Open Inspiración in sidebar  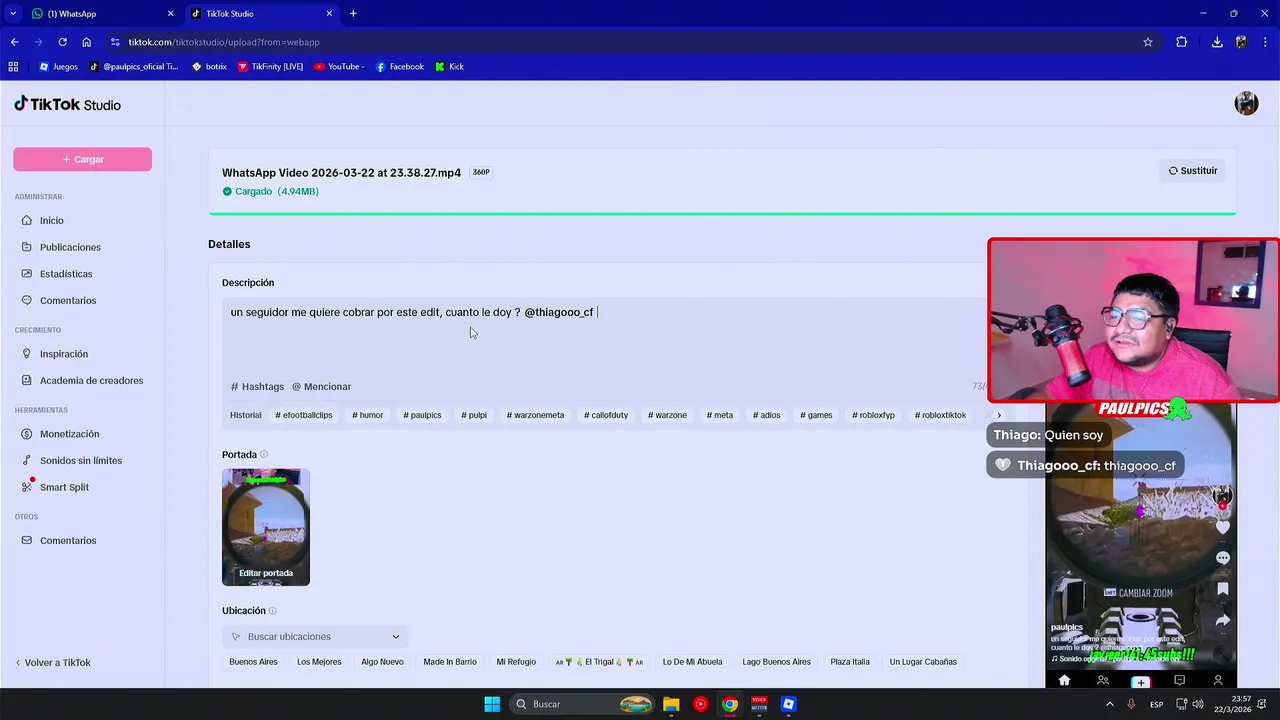tap(64, 354)
